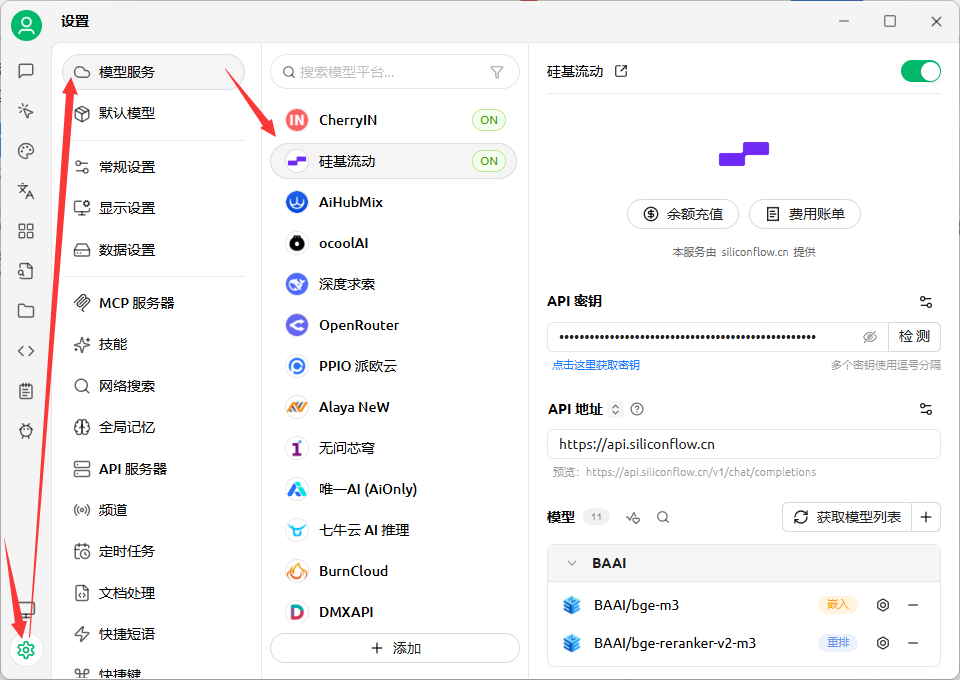
Task: Switch API address type selector
Action: [615, 409]
